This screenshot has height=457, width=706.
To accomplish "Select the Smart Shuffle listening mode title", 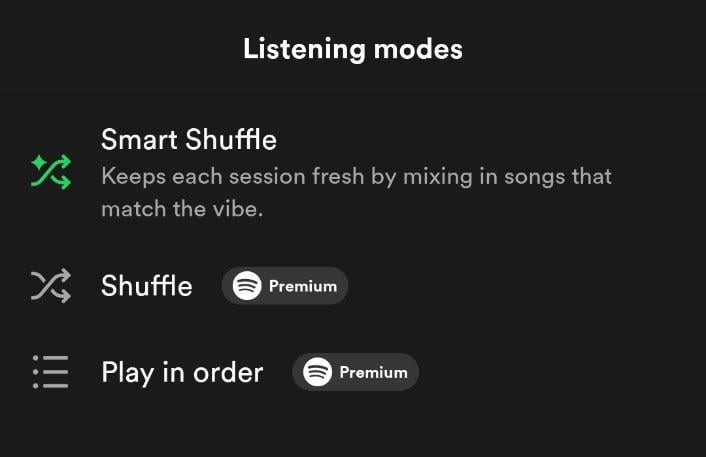I will pyautogui.click(x=189, y=140).
